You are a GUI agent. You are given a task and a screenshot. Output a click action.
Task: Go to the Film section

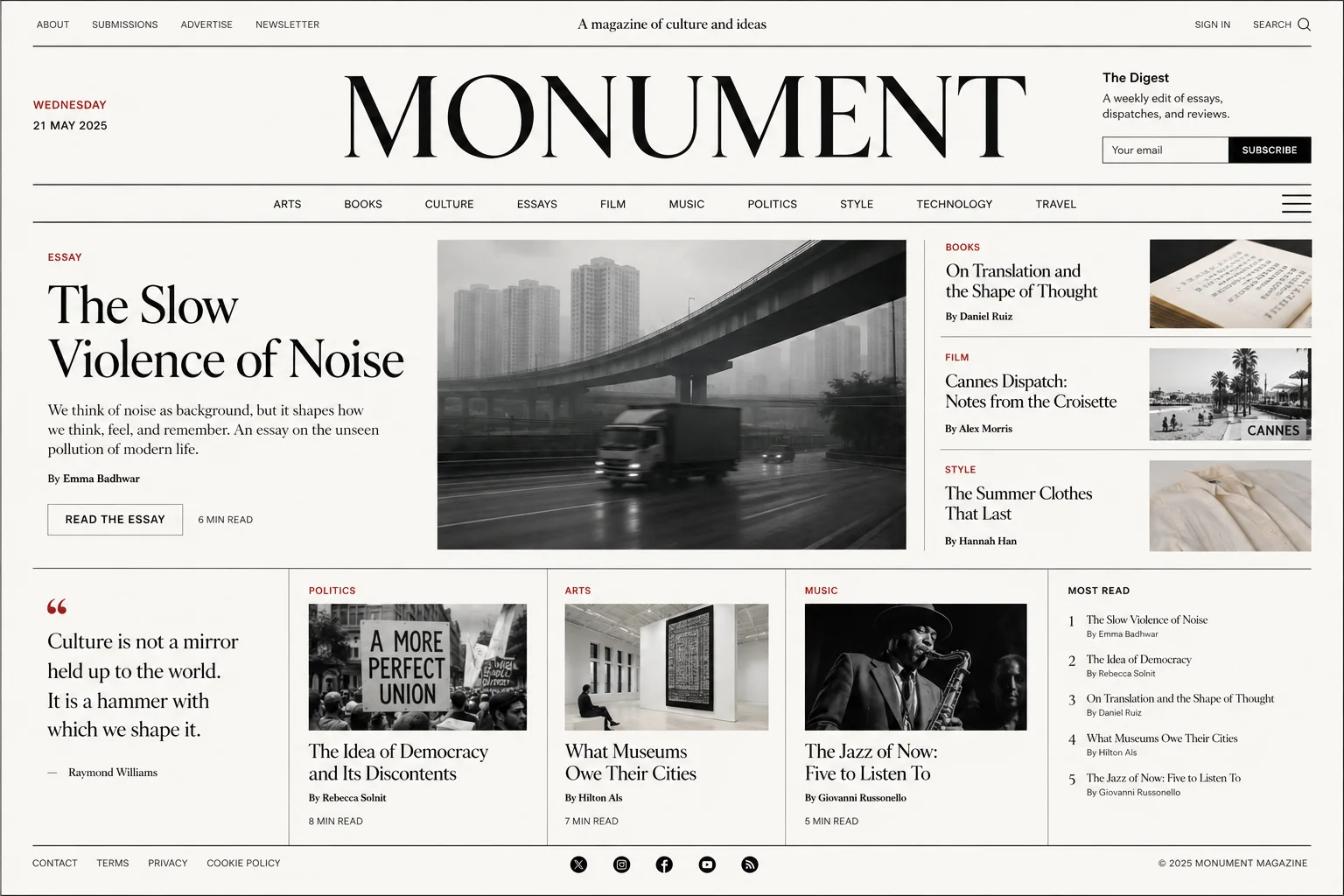612,204
